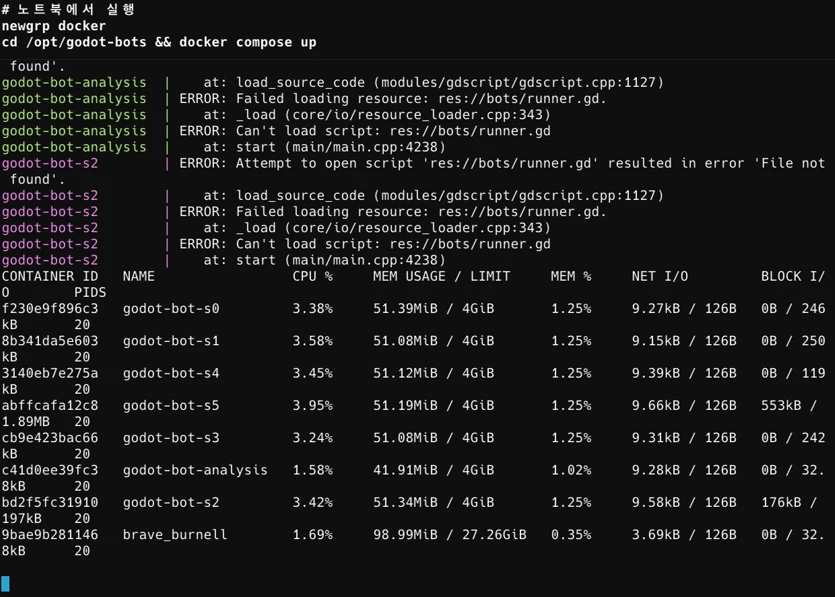Screen dimensions: 835x597
Task: Click the NET I/O column header
Action: pyautogui.click(x=660, y=276)
